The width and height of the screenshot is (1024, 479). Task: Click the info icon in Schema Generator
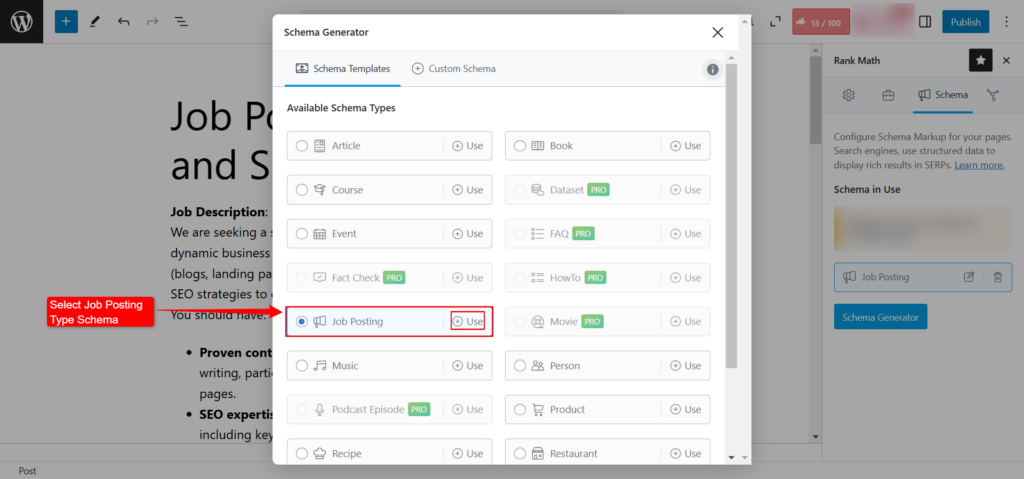712,69
